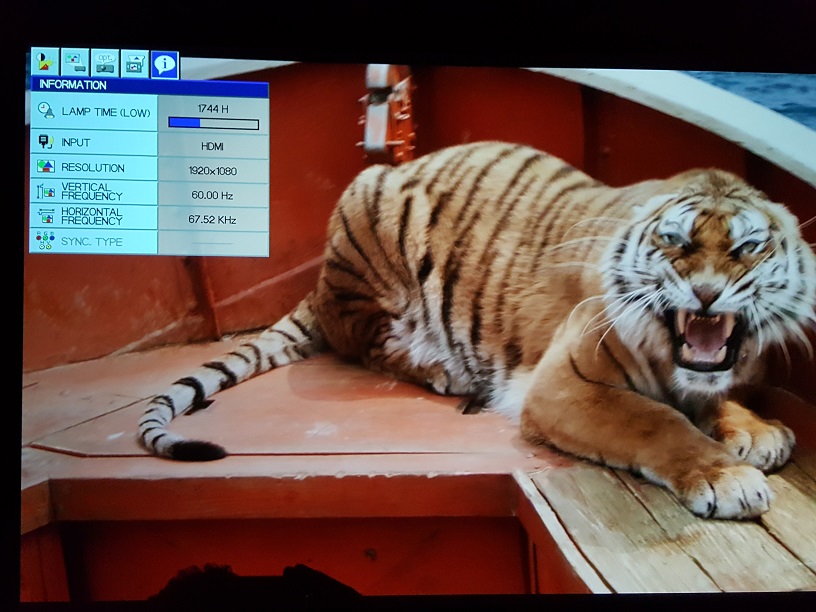Click the lamp time clock icon
816x612 pixels.
46,112
